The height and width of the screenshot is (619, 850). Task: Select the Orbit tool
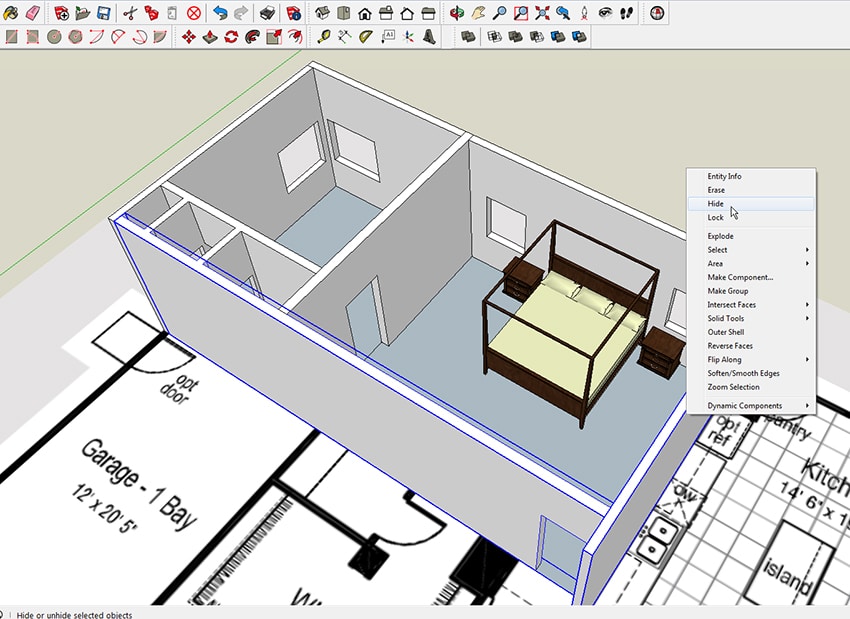pyautogui.click(x=456, y=12)
